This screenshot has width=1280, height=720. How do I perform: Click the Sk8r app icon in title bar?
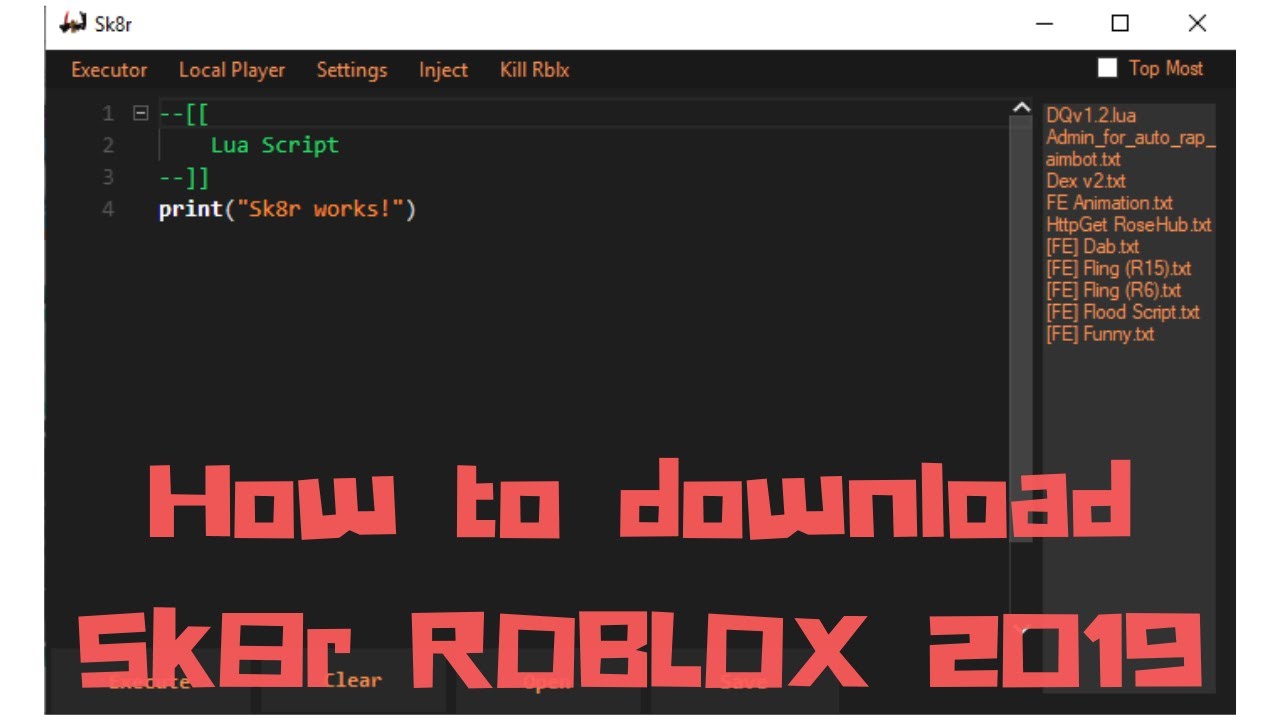click(x=73, y=24)
